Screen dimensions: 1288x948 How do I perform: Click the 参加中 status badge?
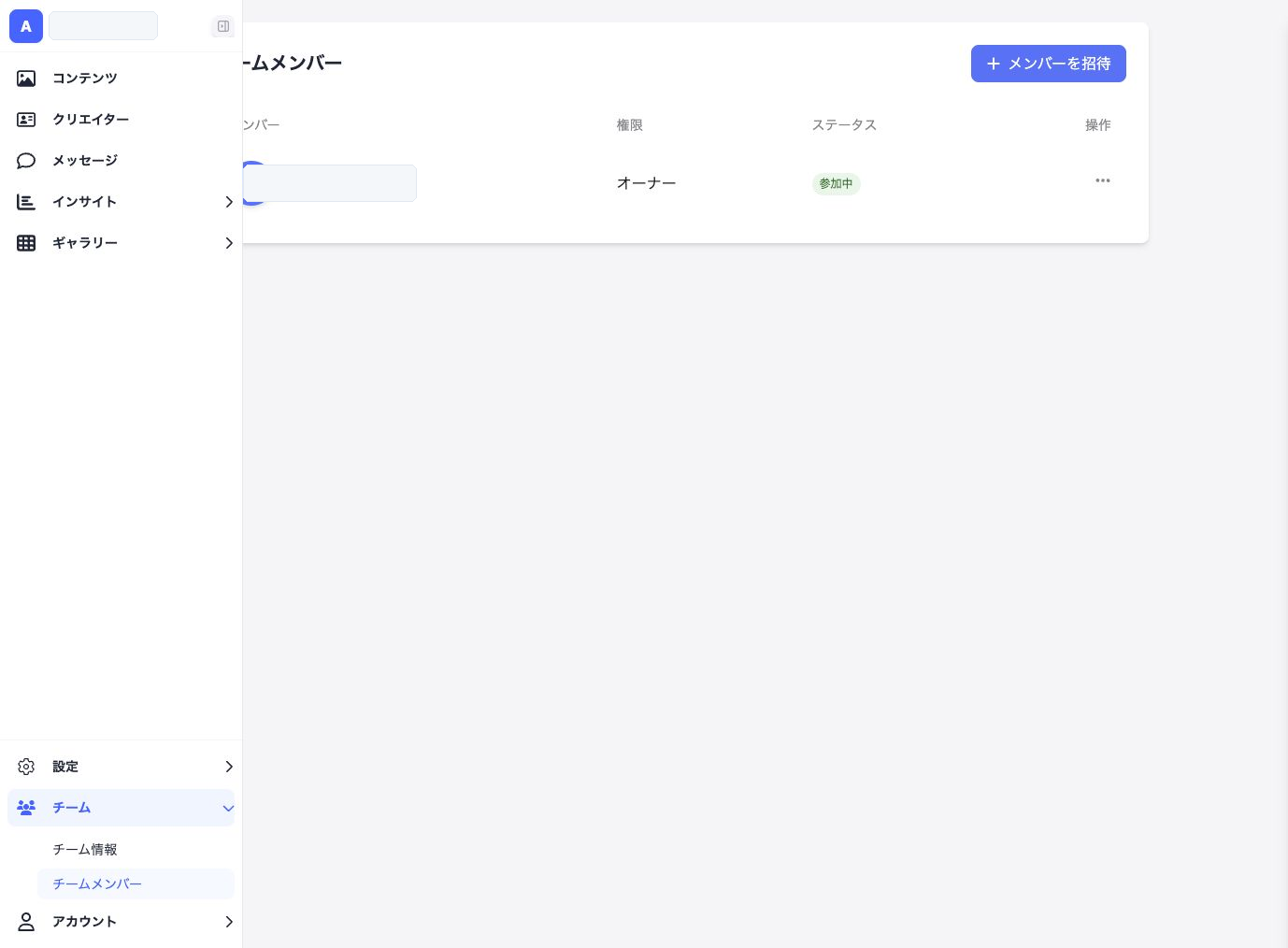pos(837,183)
